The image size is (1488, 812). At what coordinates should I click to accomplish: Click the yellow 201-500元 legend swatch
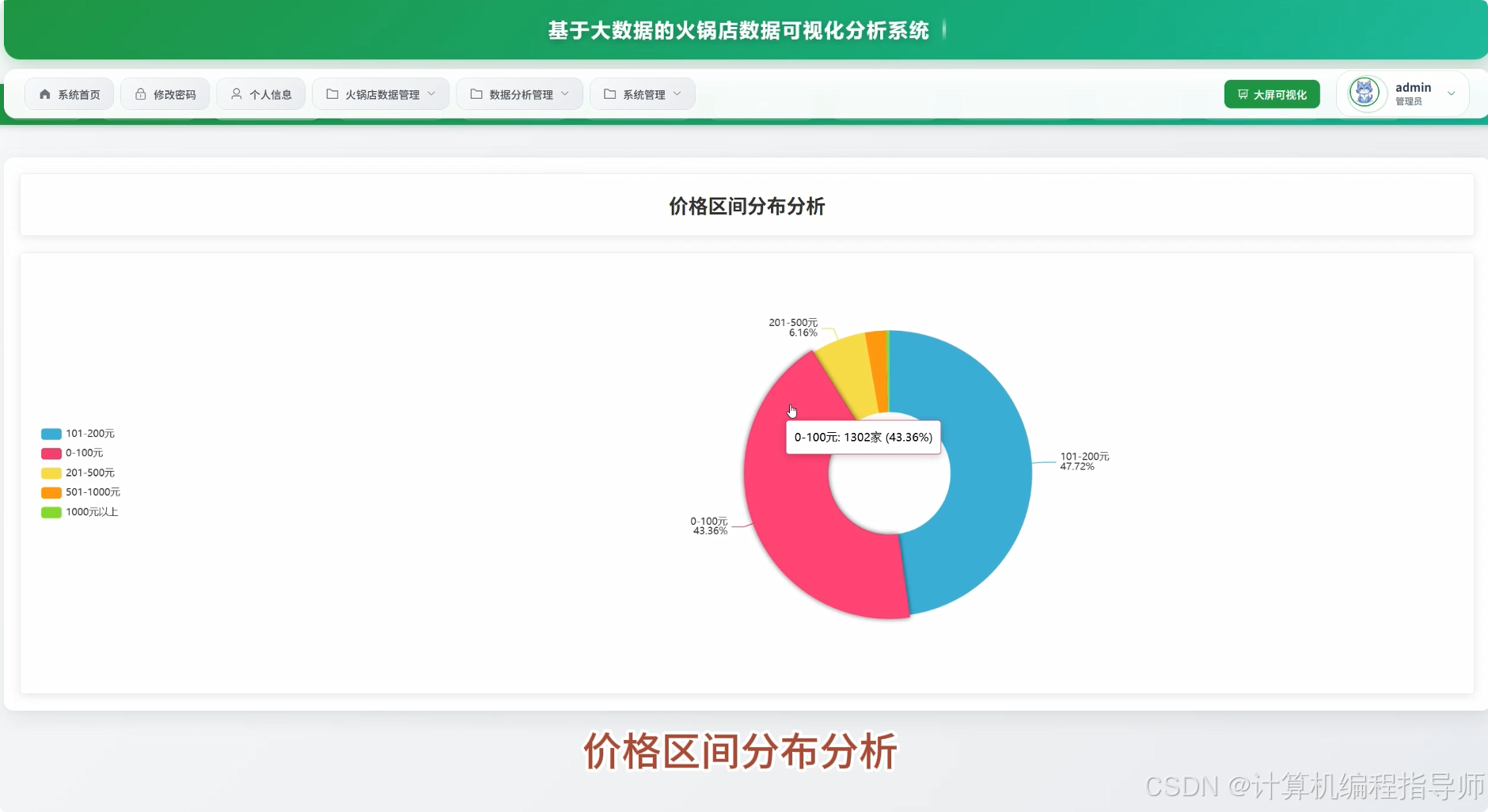coord(51,473)
